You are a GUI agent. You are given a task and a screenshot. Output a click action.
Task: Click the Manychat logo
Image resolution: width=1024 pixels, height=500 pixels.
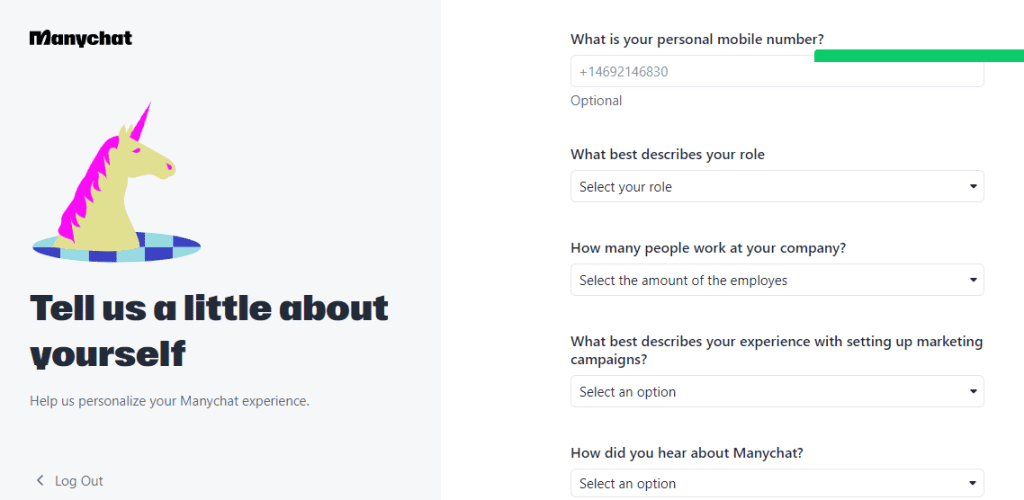point(81,38)
